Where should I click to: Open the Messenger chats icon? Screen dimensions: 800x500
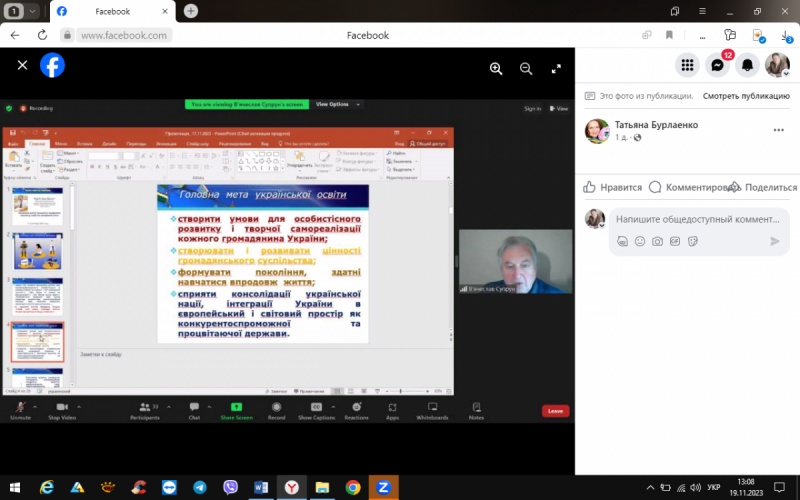pyautogui.click(x=717, y=65)
